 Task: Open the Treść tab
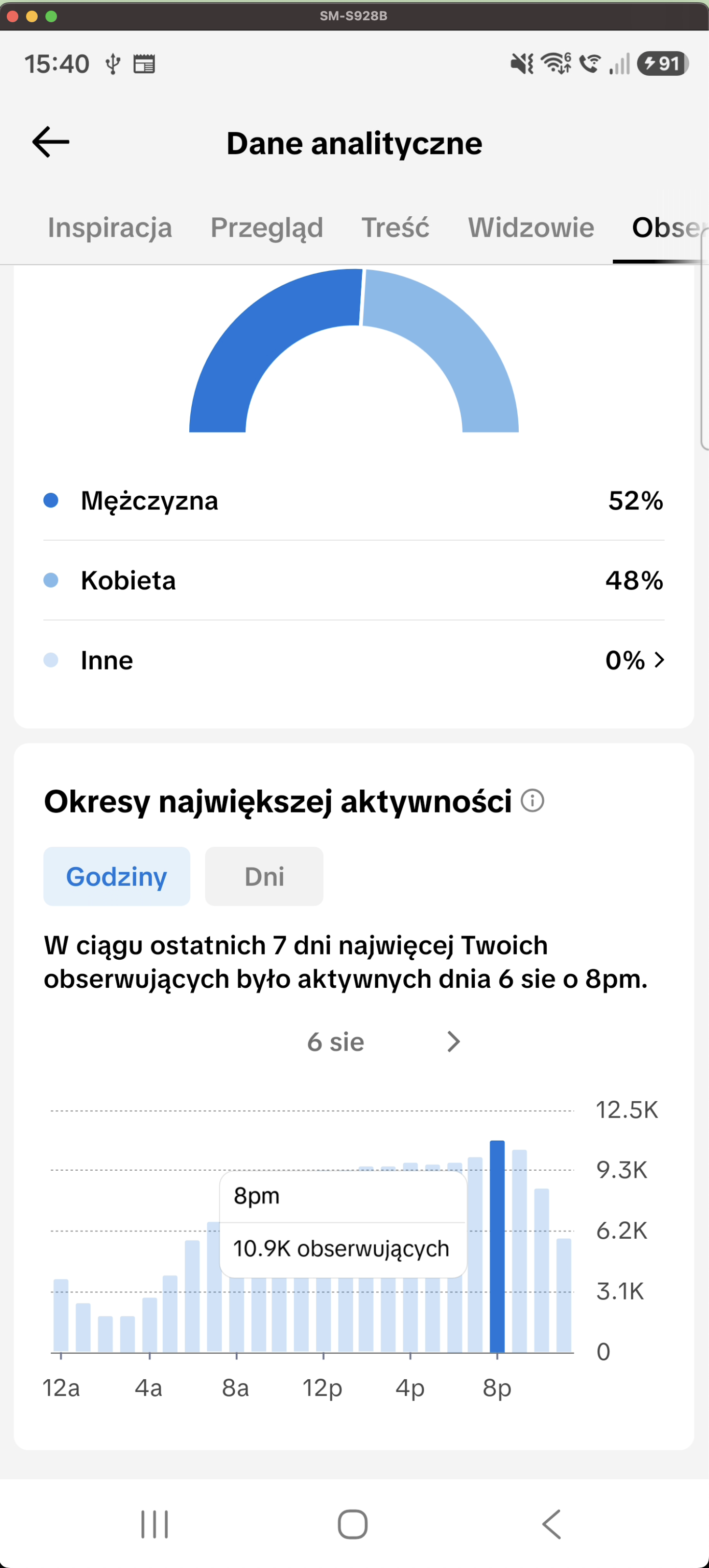(x=395, y=228)
